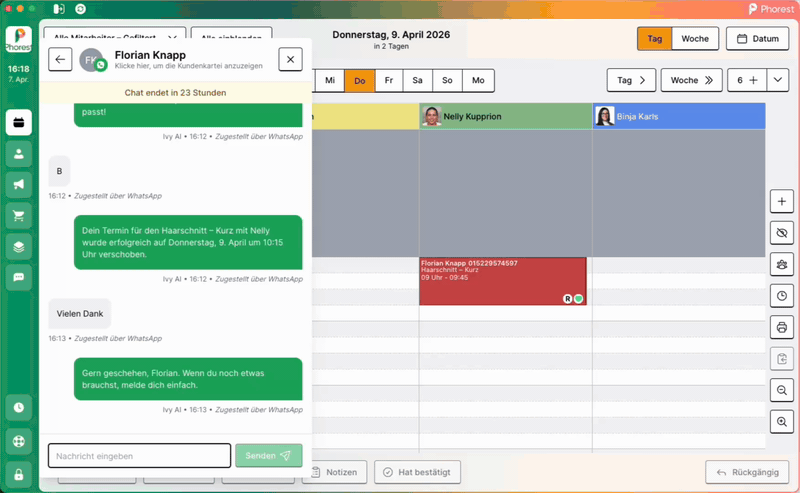Click the Nachricht eingeben message field

tap(139, 456)
